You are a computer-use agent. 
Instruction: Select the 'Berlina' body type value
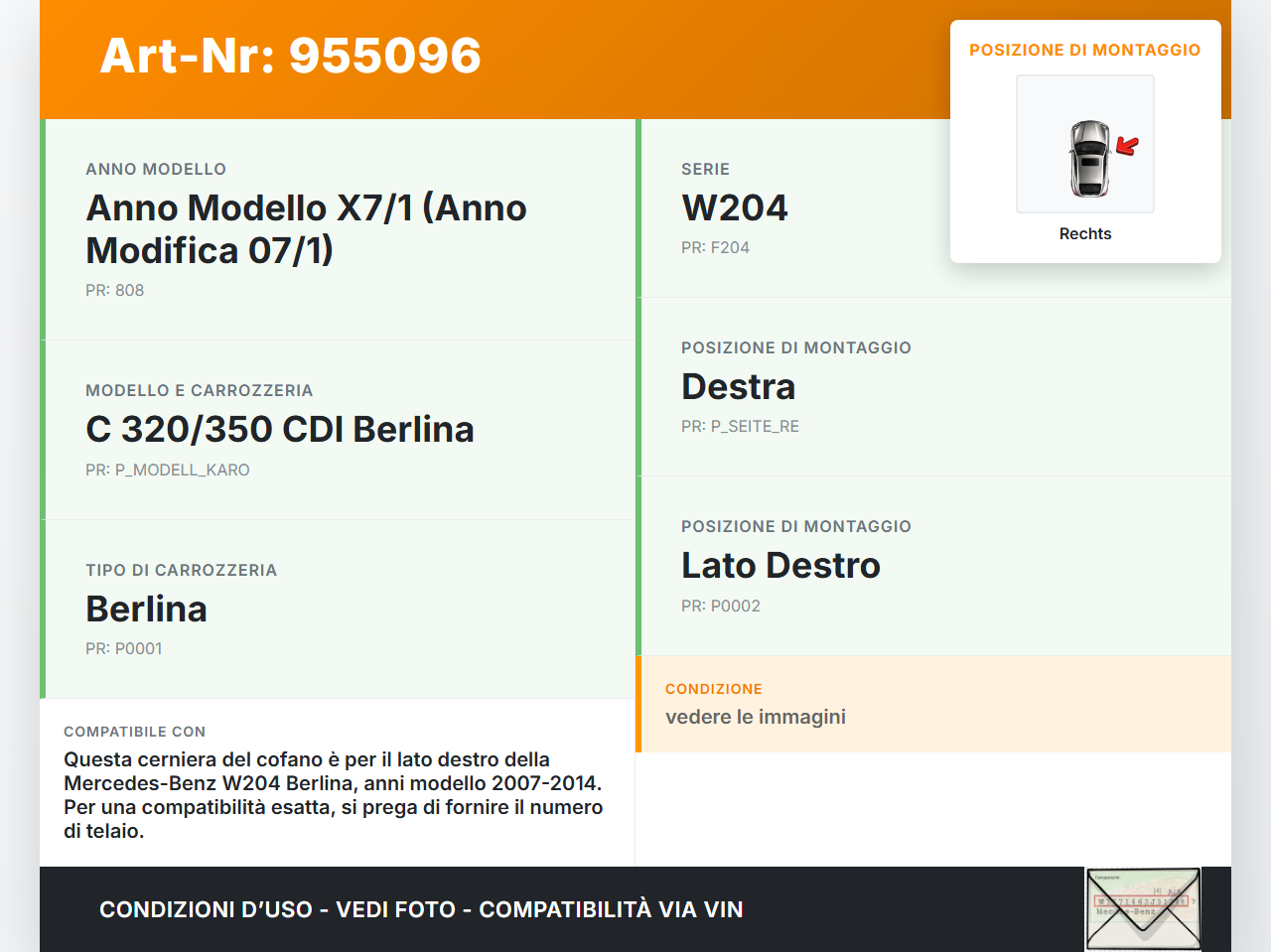tap(147, 609)
